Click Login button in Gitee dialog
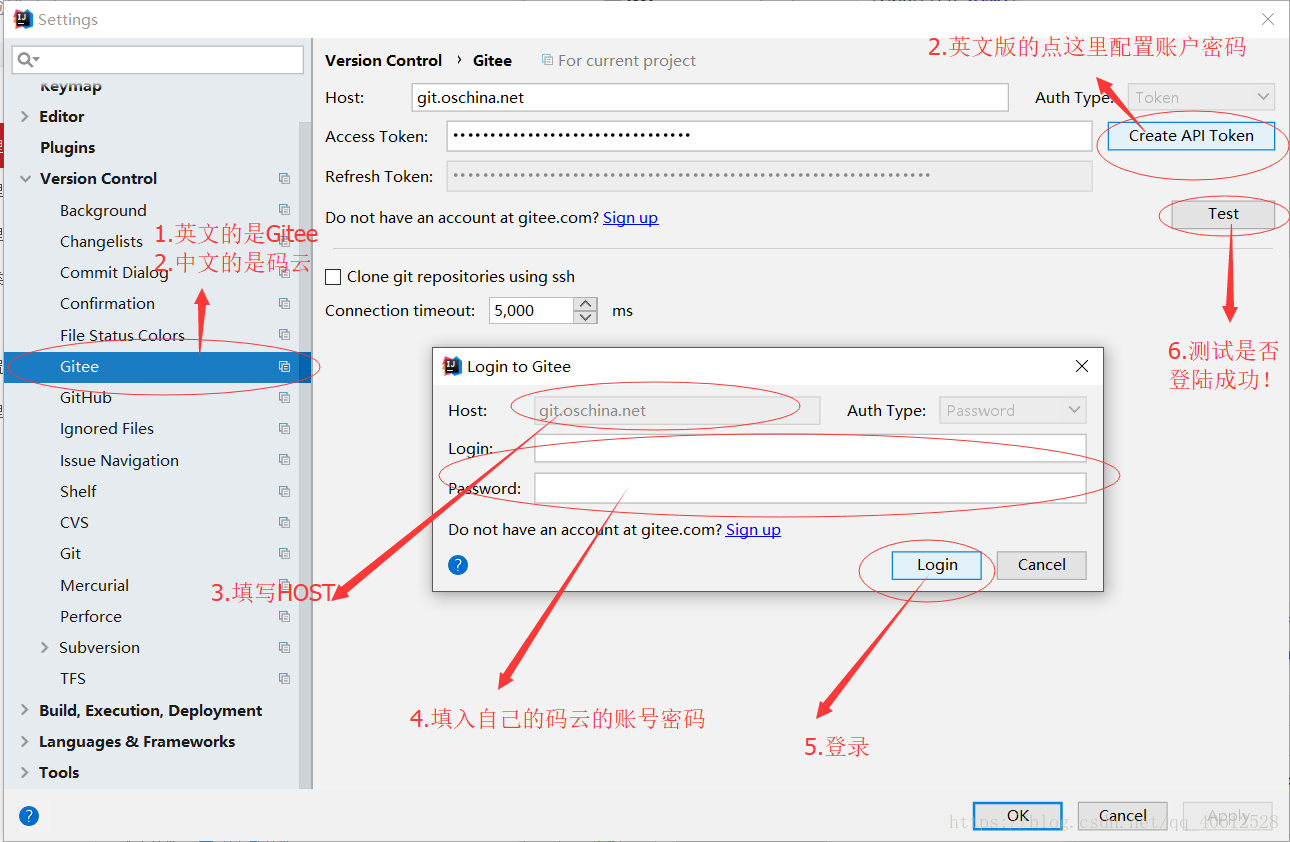This screenshot has width=1290, height=842. 938,565
